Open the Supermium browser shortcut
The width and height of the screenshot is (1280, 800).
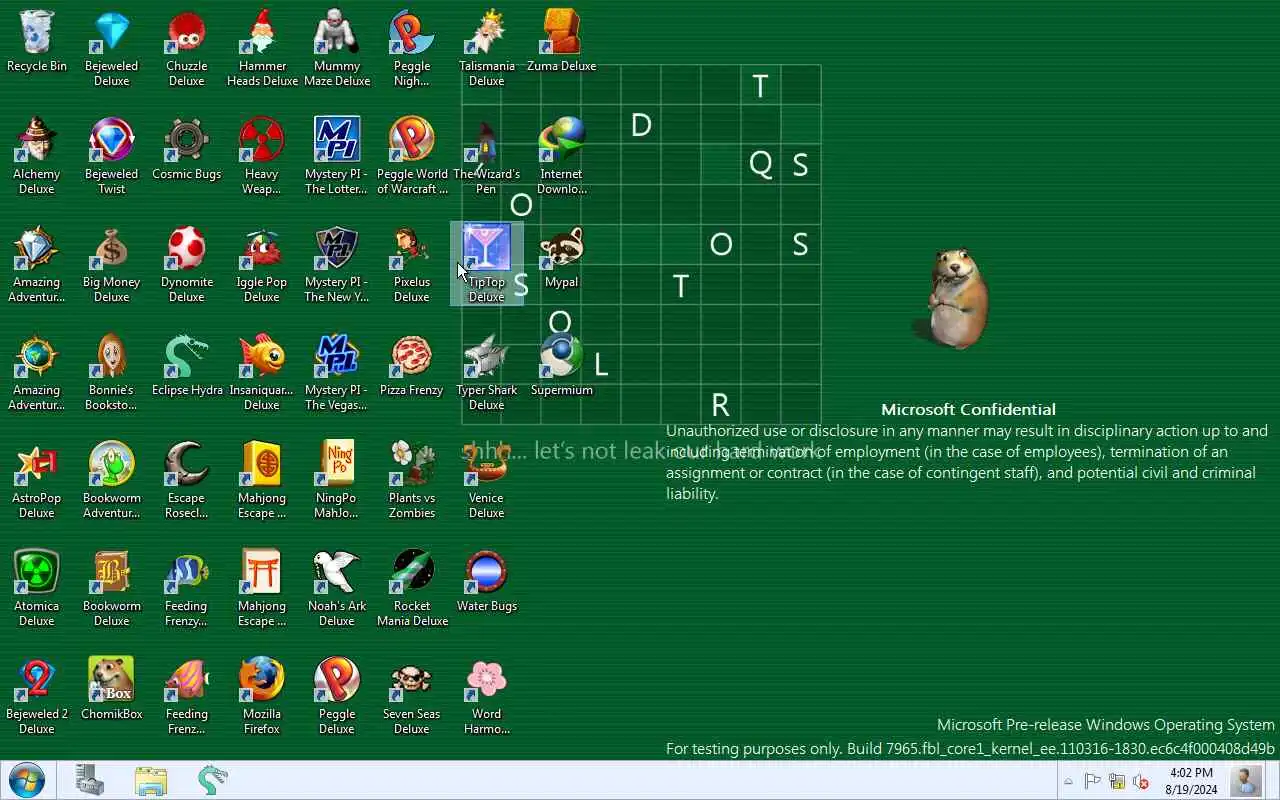[x=562, y=366]
